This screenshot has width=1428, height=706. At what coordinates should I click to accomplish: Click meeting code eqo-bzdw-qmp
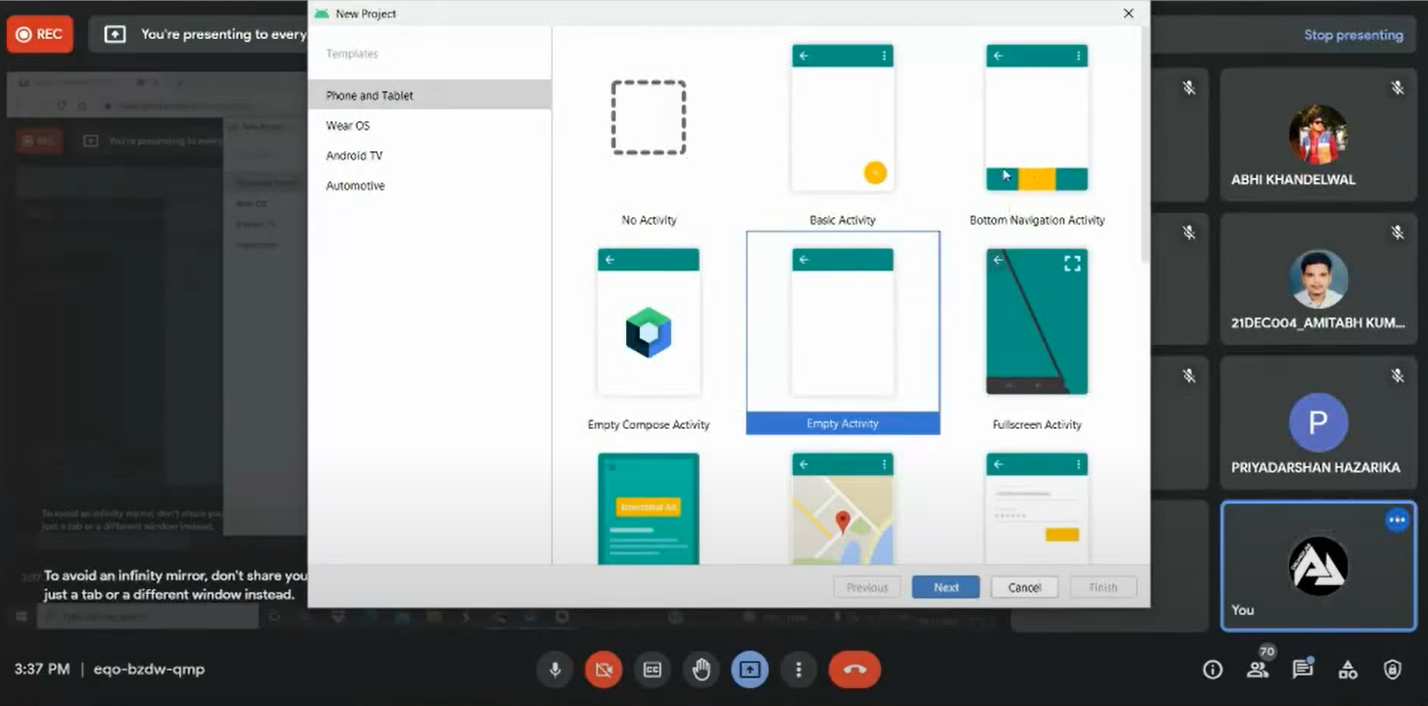click(x=149, y=669)
